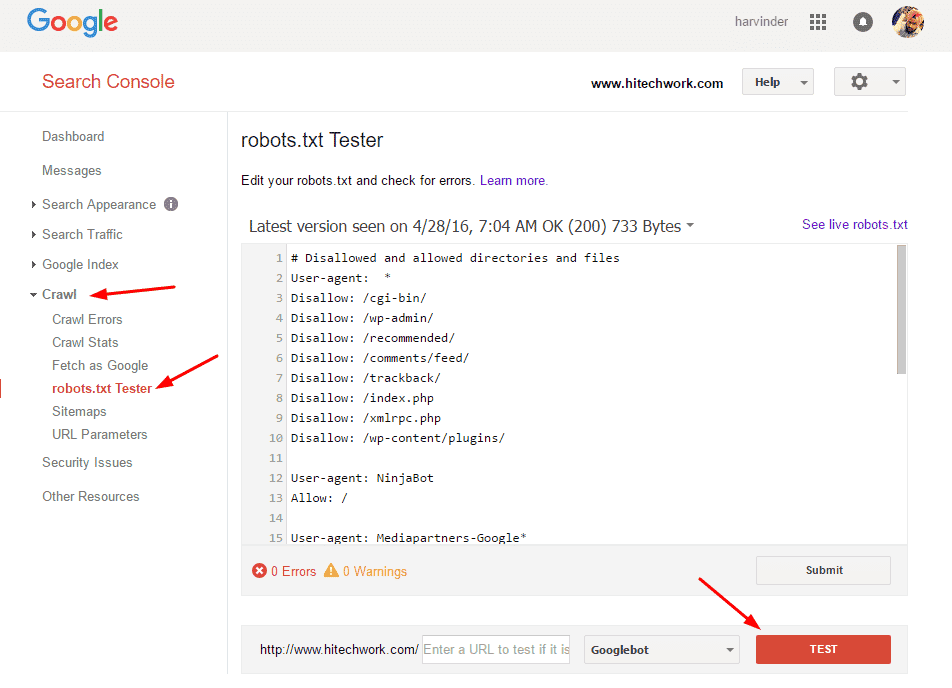Open Security Issues page
The width and height of the screenshot is (952, 688).
tap(87, 463)
